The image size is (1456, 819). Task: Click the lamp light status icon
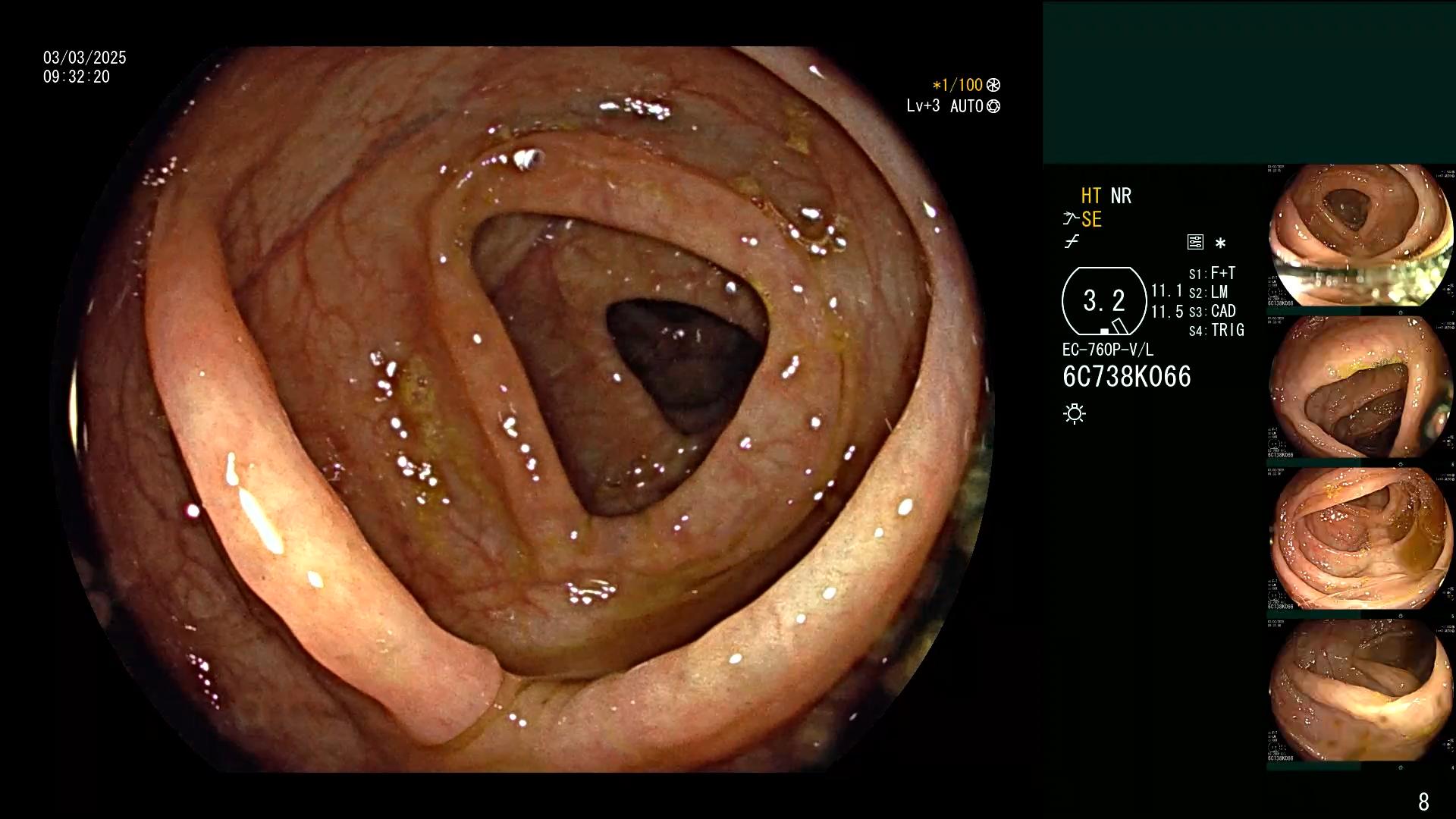[x=1075, y=413]
